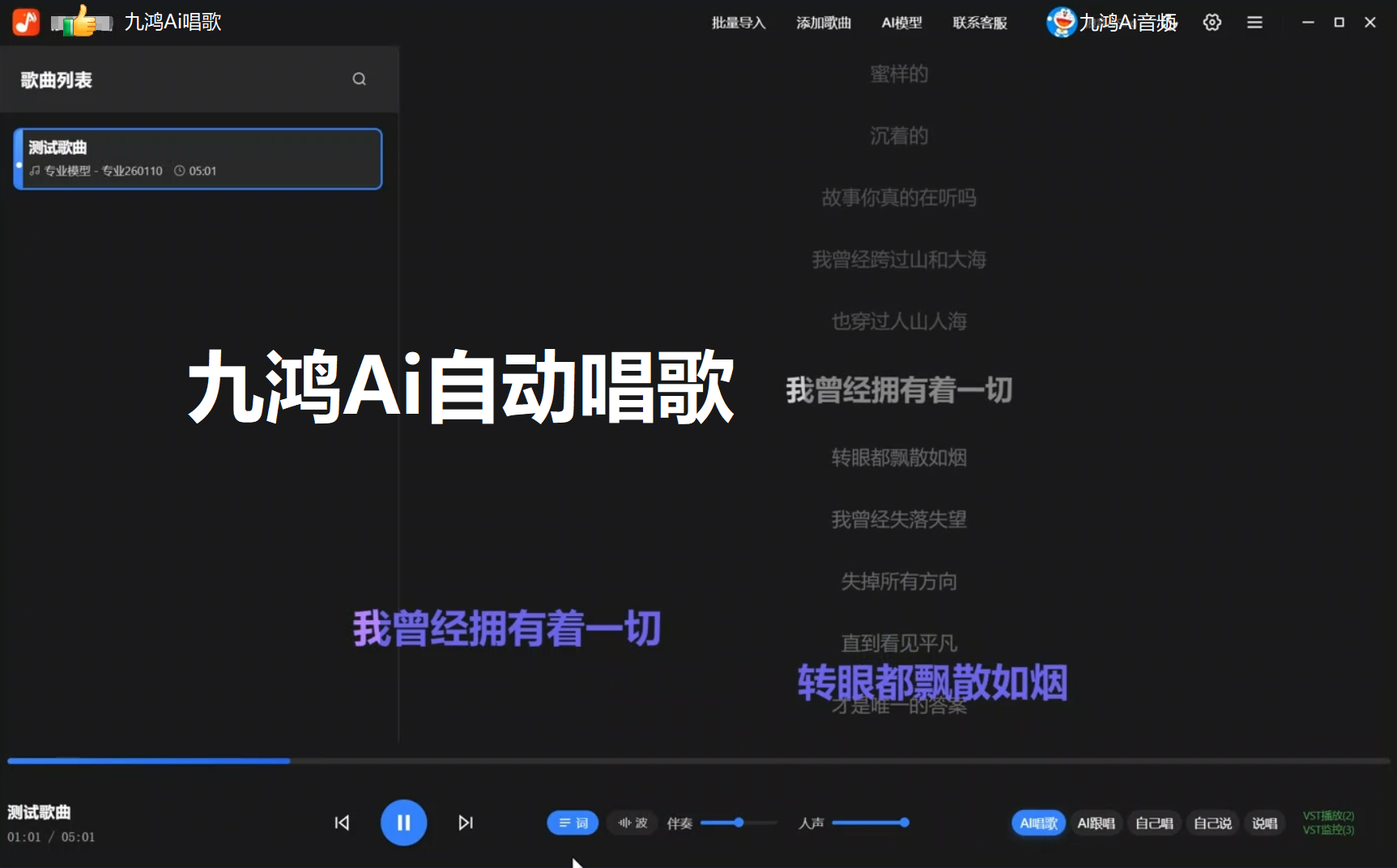
Task: Select the 自己说 mode
Action: pyautogui.click(x=1212, y=823)
